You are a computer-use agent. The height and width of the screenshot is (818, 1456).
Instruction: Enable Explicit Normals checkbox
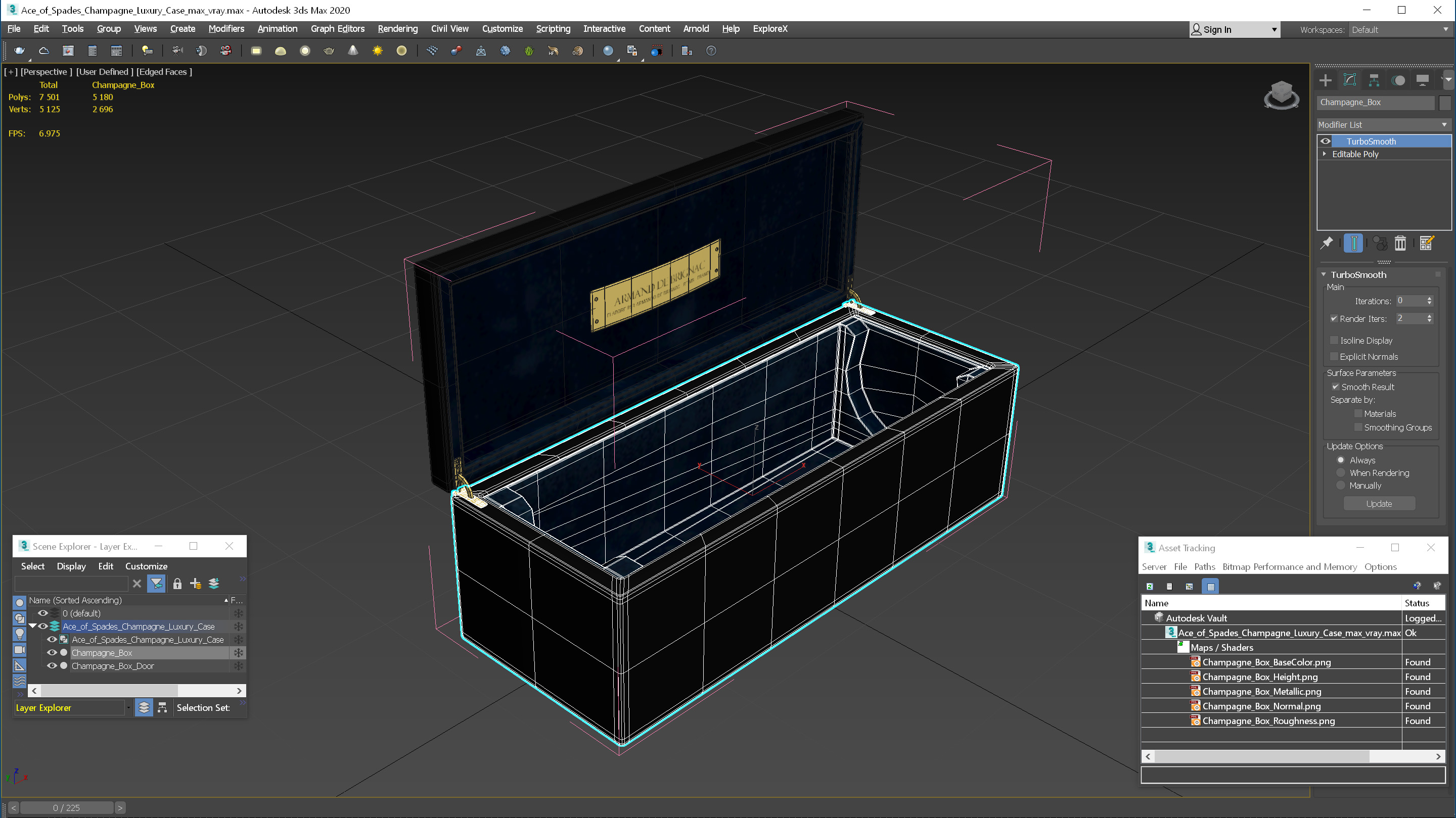click(1334, 357)
